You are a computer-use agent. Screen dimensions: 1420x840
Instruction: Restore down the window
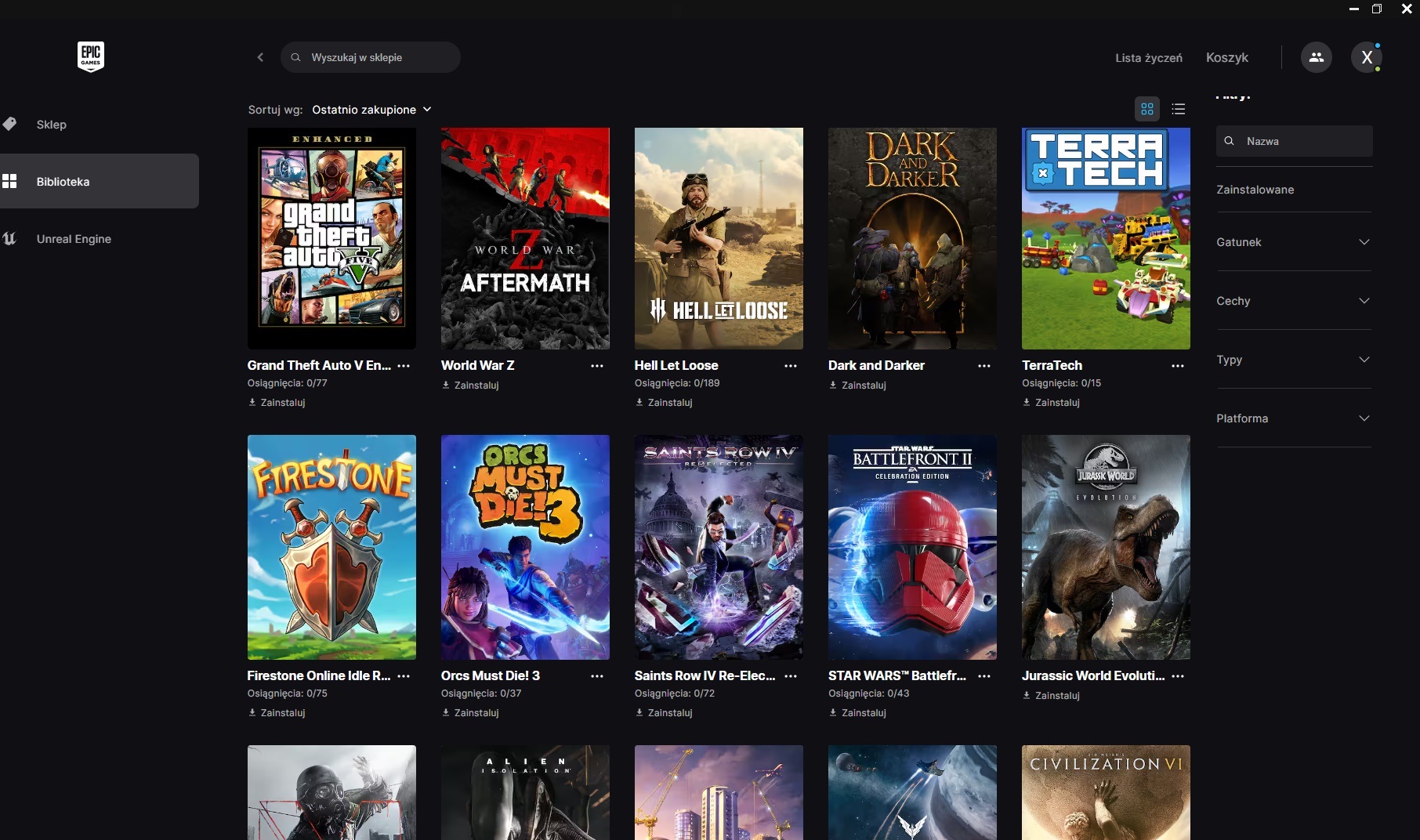coord(1377,9)
